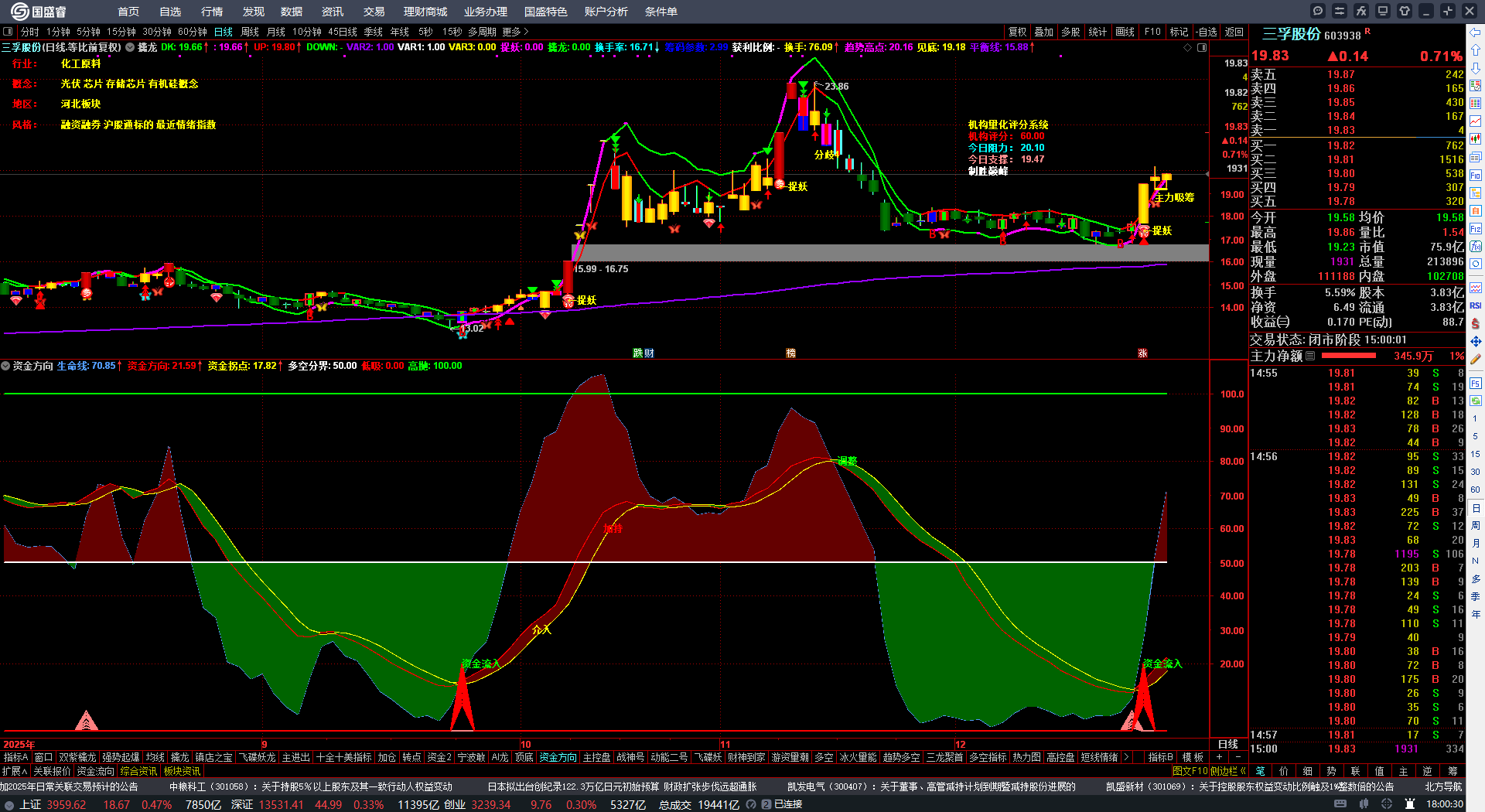Collapse the 资金方向 indicator panel arrow
The width and height of the screenshot is (1485, 812).
[x=5, y=366]
